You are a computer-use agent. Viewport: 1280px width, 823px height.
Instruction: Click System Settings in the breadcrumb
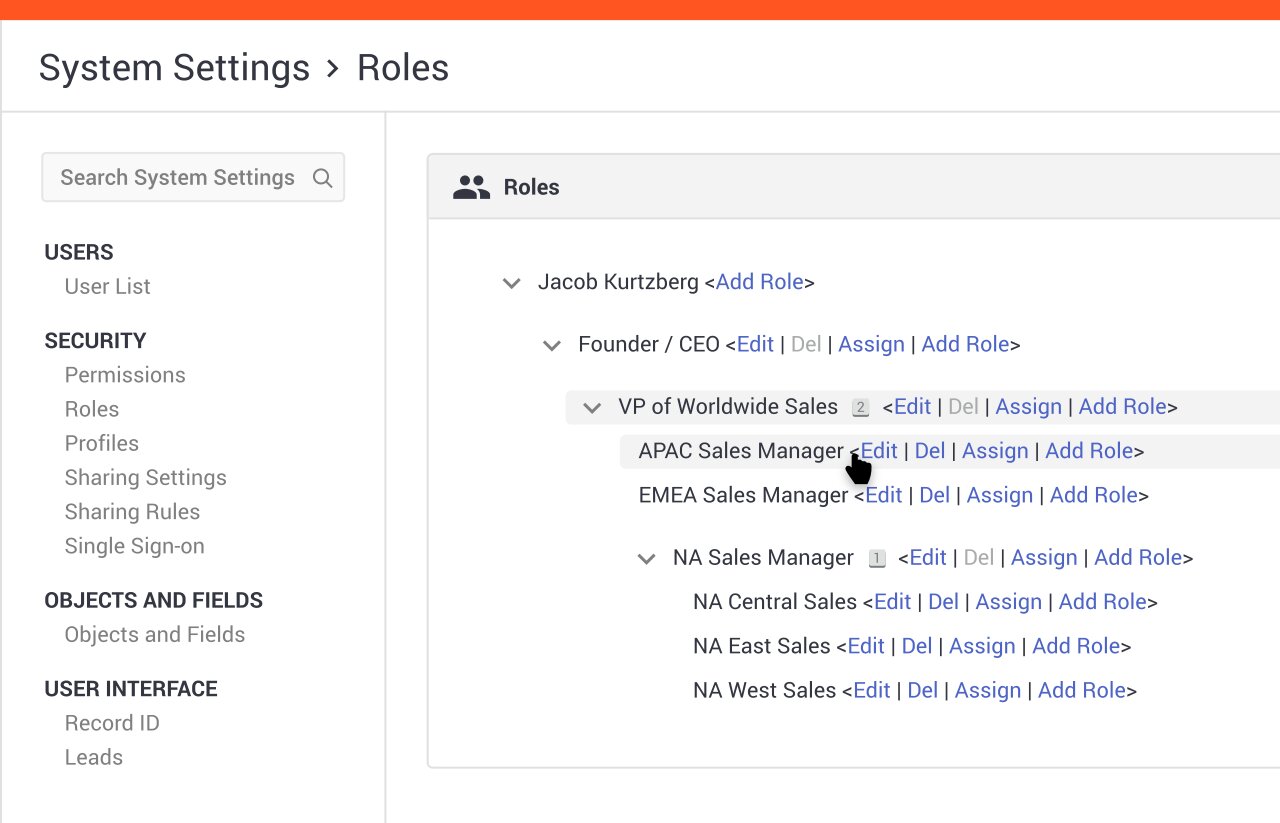point(174,68)
